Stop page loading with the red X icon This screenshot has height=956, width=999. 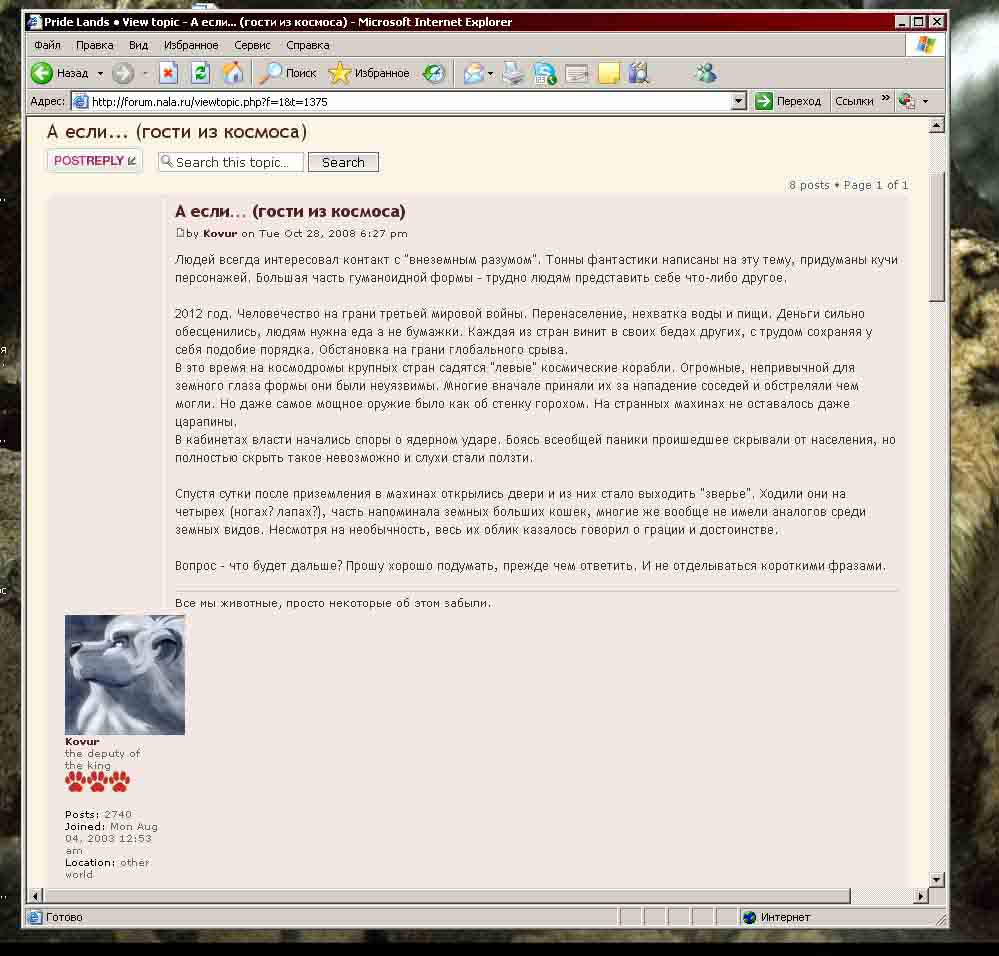click(168, 73)
